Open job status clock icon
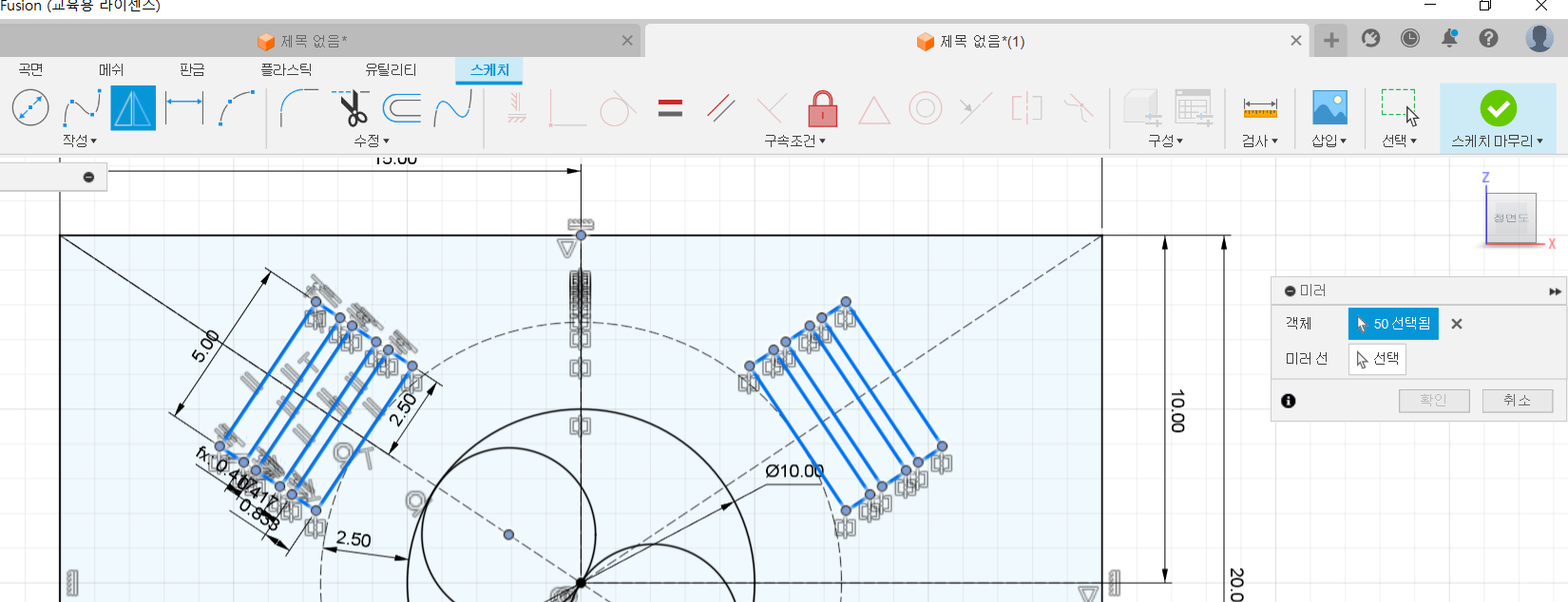Image resolution: width=1568 pixels, height=602 pixels. 1410,39
